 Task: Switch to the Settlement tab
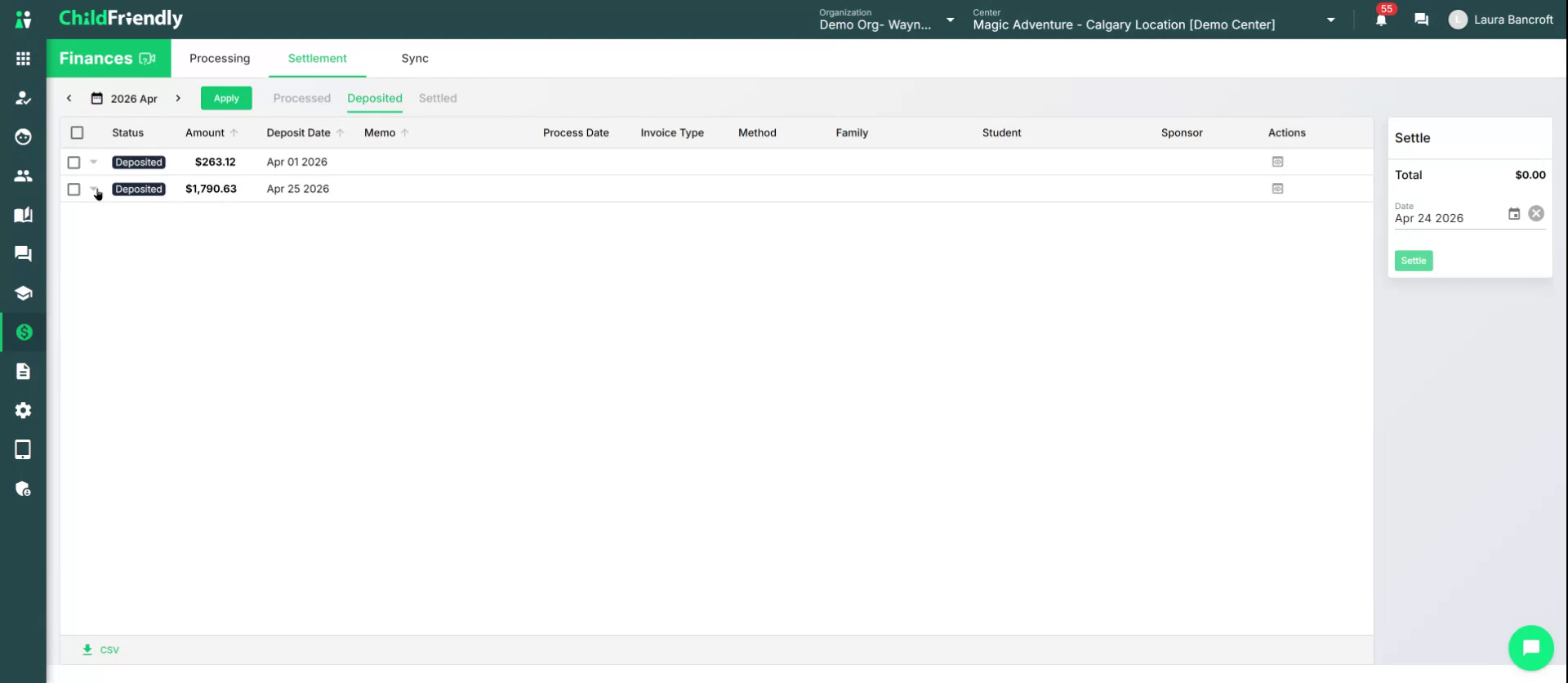317,58
